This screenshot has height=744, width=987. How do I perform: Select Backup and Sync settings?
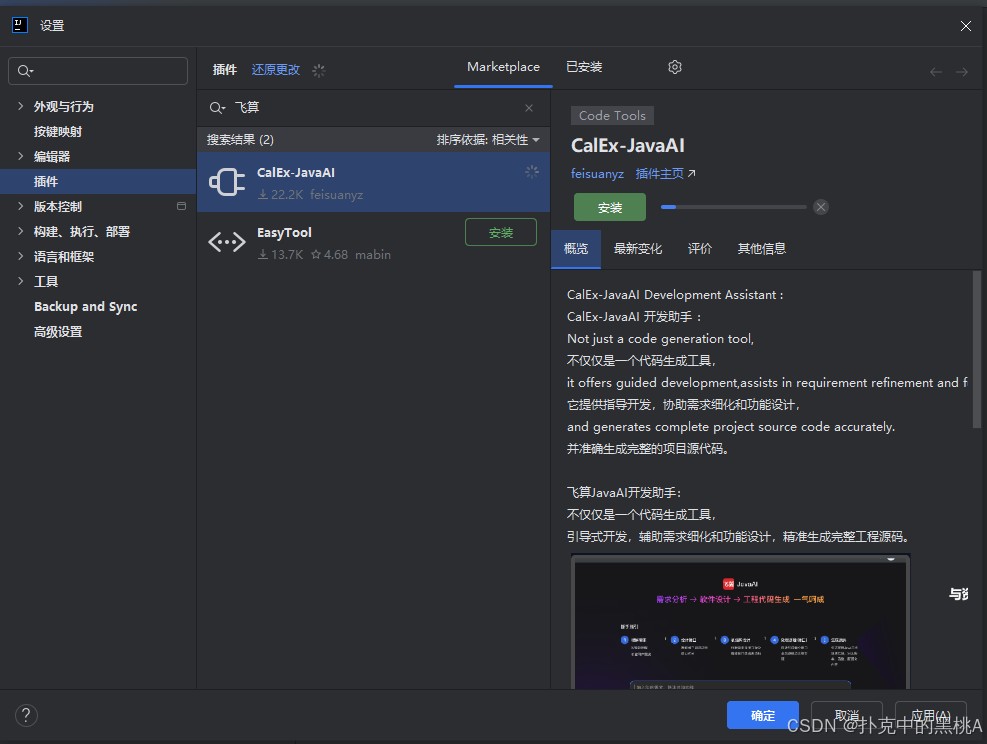(85, 307)
